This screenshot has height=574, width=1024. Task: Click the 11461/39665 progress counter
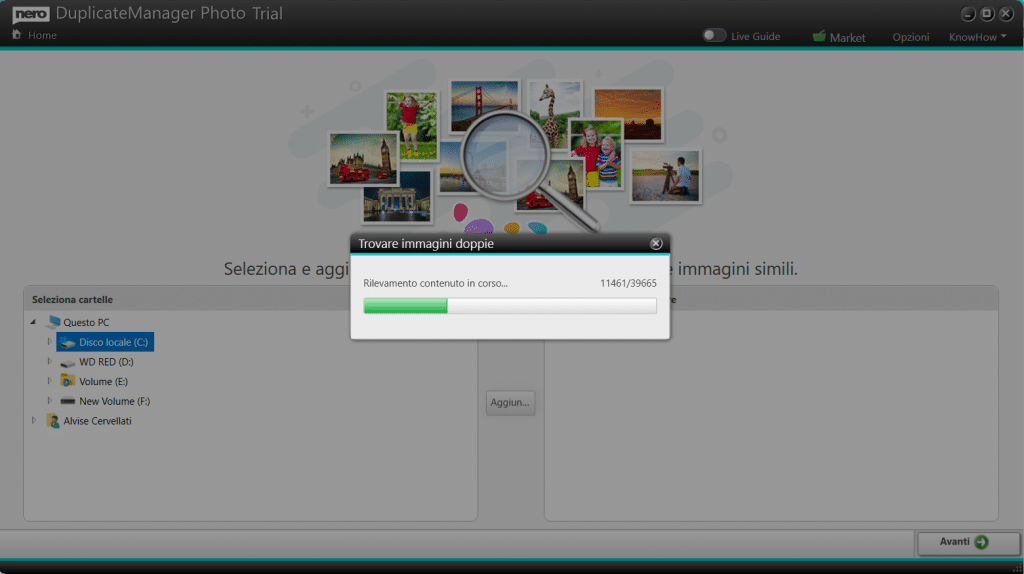click(628, 283)
